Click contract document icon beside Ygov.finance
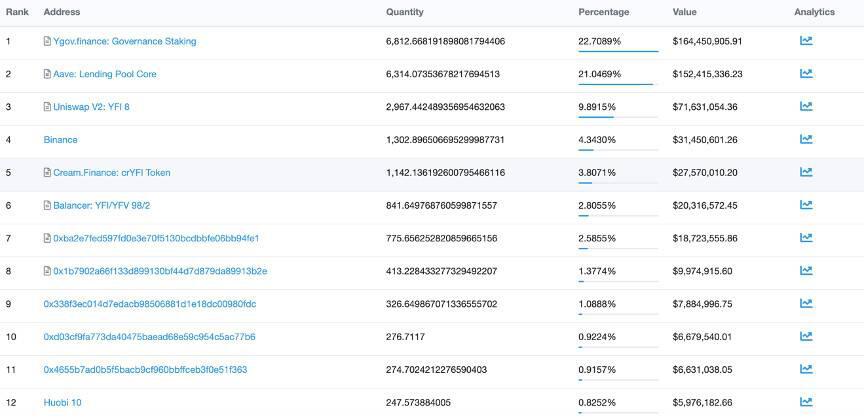Viewport: 864px width, 418px height. [x=47, y=41]
